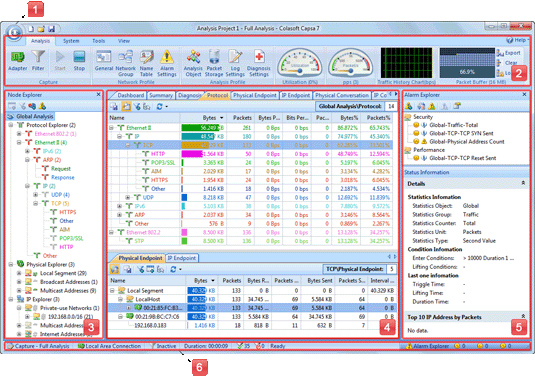The width and height of the screenshot is (535, 376).
Task: Open Alarm Settings in ribbon
Action: tap(167, 63)
